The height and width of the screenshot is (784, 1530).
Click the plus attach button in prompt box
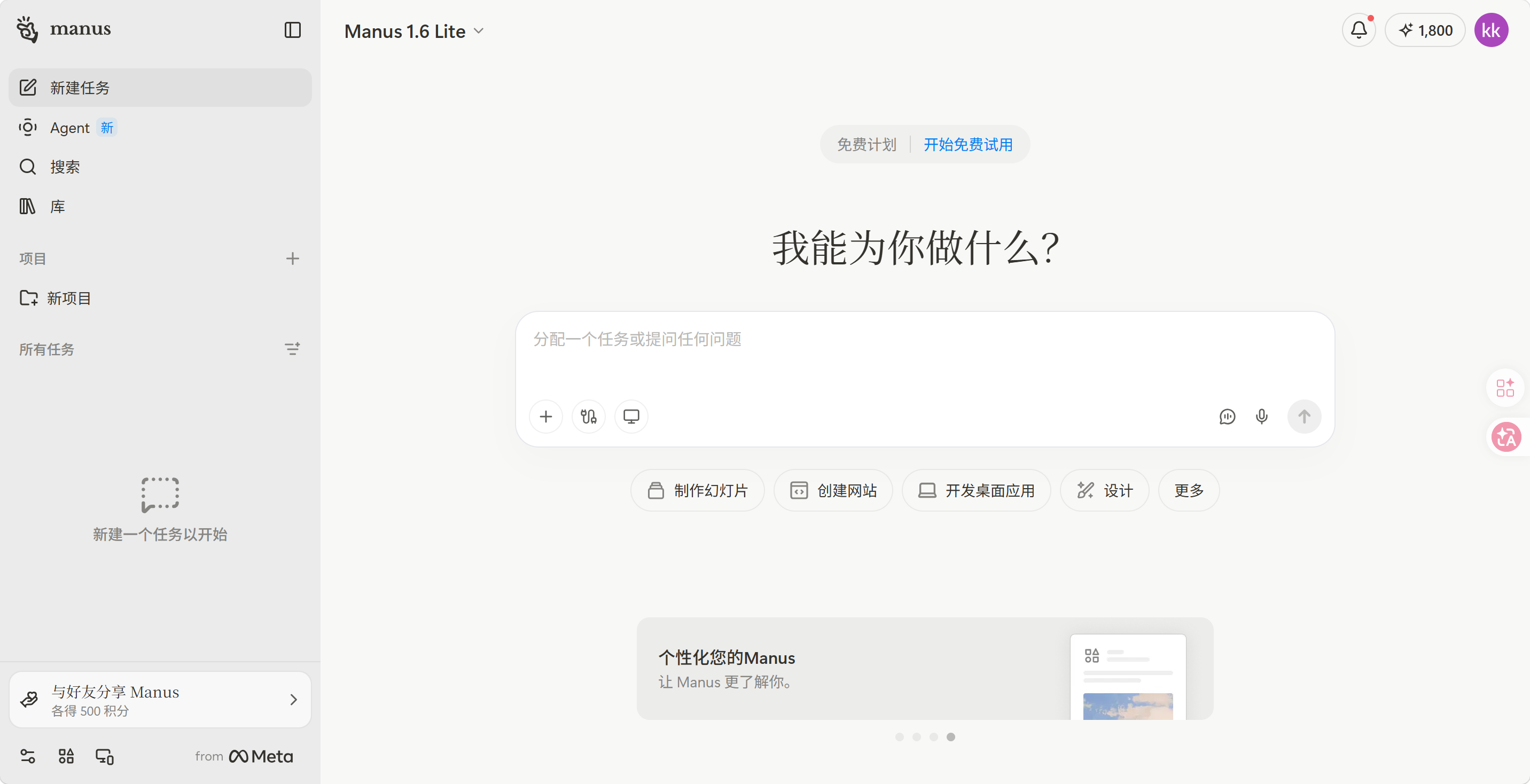546,417
